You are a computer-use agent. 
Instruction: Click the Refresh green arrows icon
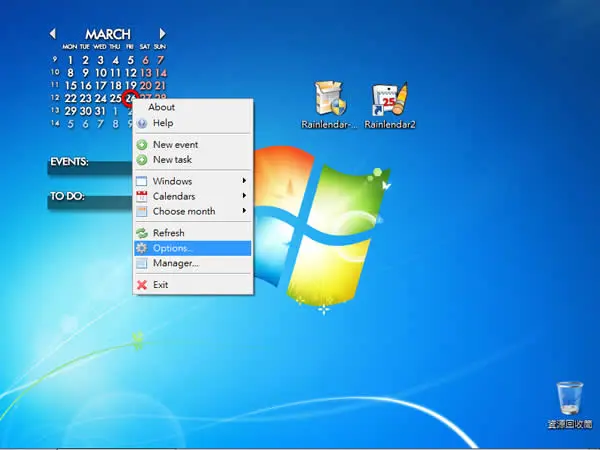tap(142, 233)
